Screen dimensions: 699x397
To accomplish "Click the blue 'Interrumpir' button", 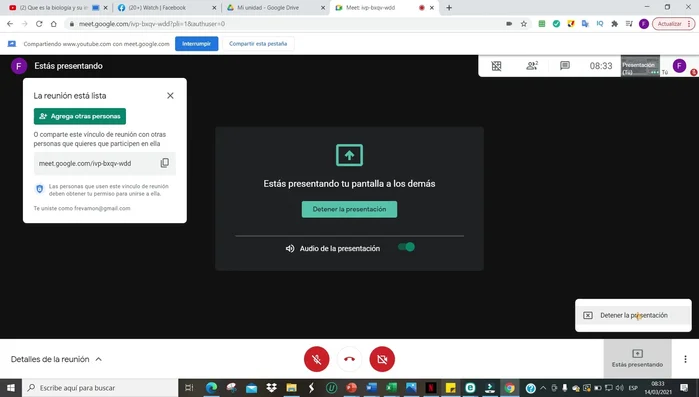I will [x=197, y=44].
